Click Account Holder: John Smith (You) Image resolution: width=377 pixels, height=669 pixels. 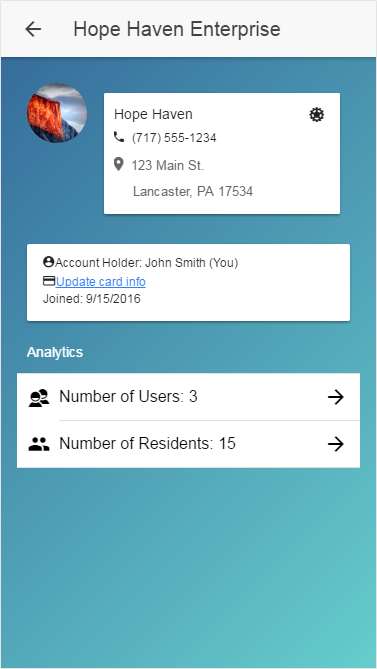(146, 262)
